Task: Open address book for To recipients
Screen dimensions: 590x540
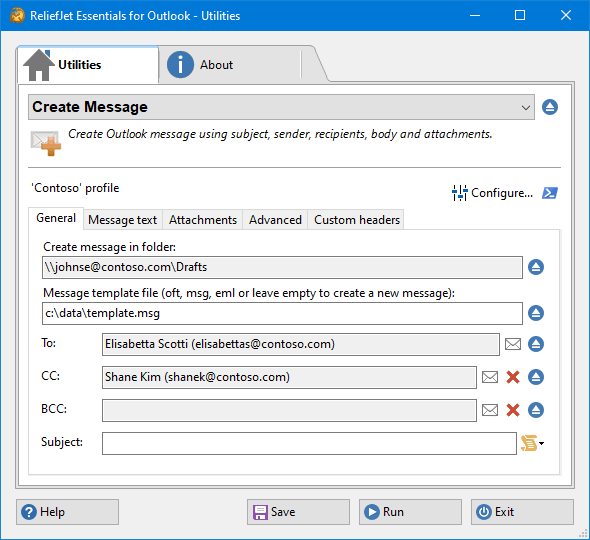Action: [513, 344]
